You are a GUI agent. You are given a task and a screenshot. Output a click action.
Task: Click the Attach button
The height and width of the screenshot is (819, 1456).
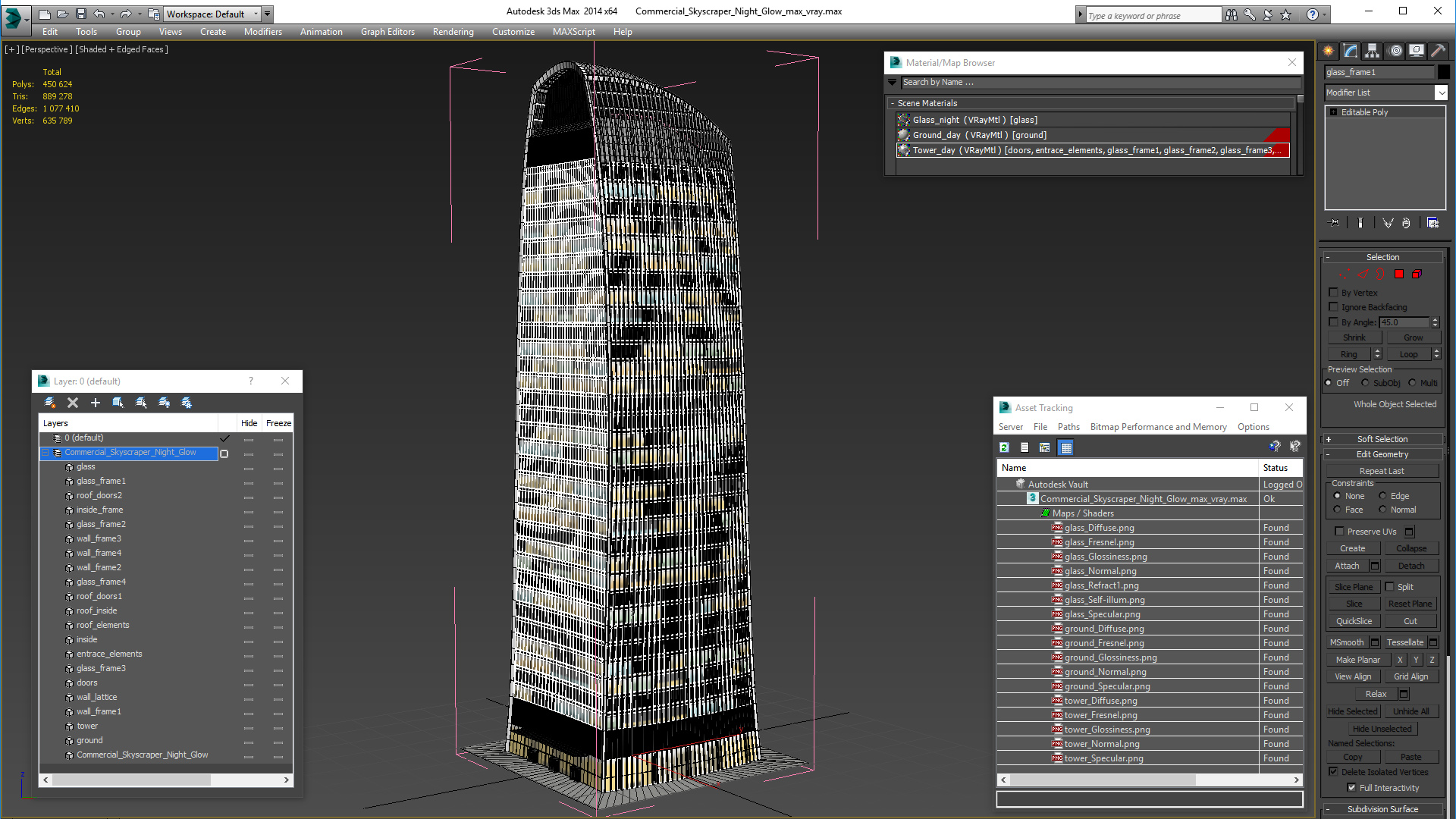[x=1347, y=566]
